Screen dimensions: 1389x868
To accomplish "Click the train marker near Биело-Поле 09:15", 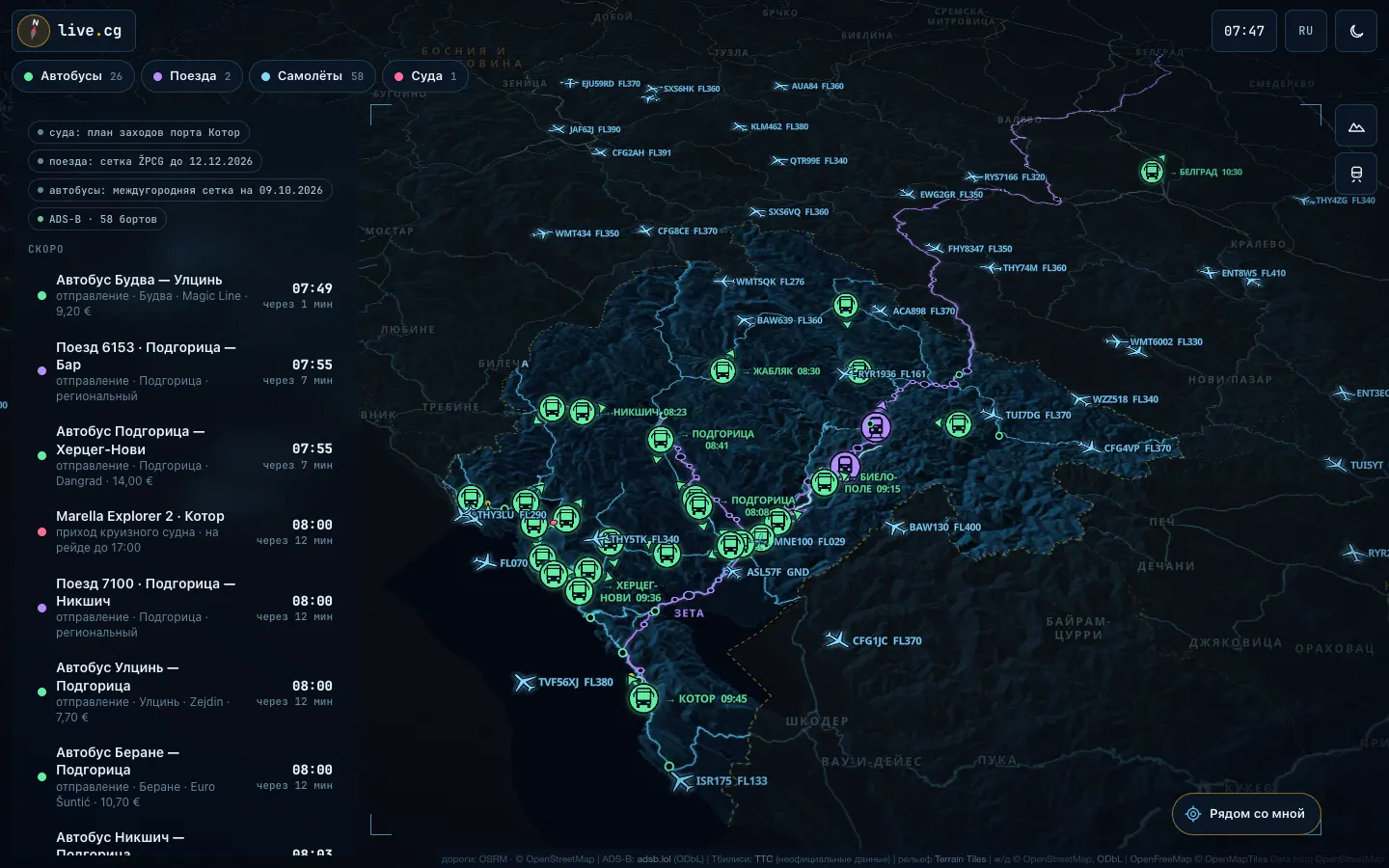I will (845, 466).
